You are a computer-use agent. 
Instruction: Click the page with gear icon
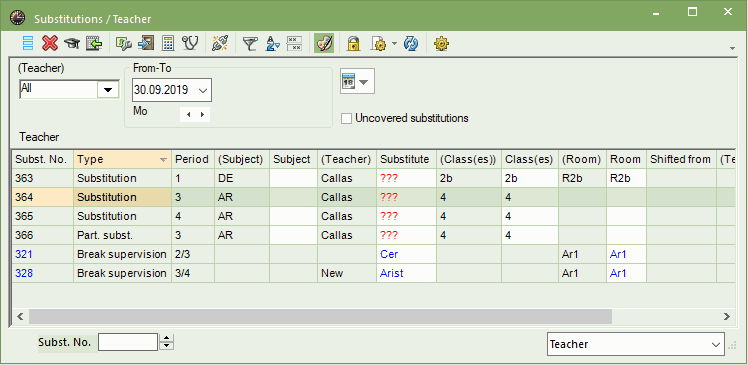point(378,43)
